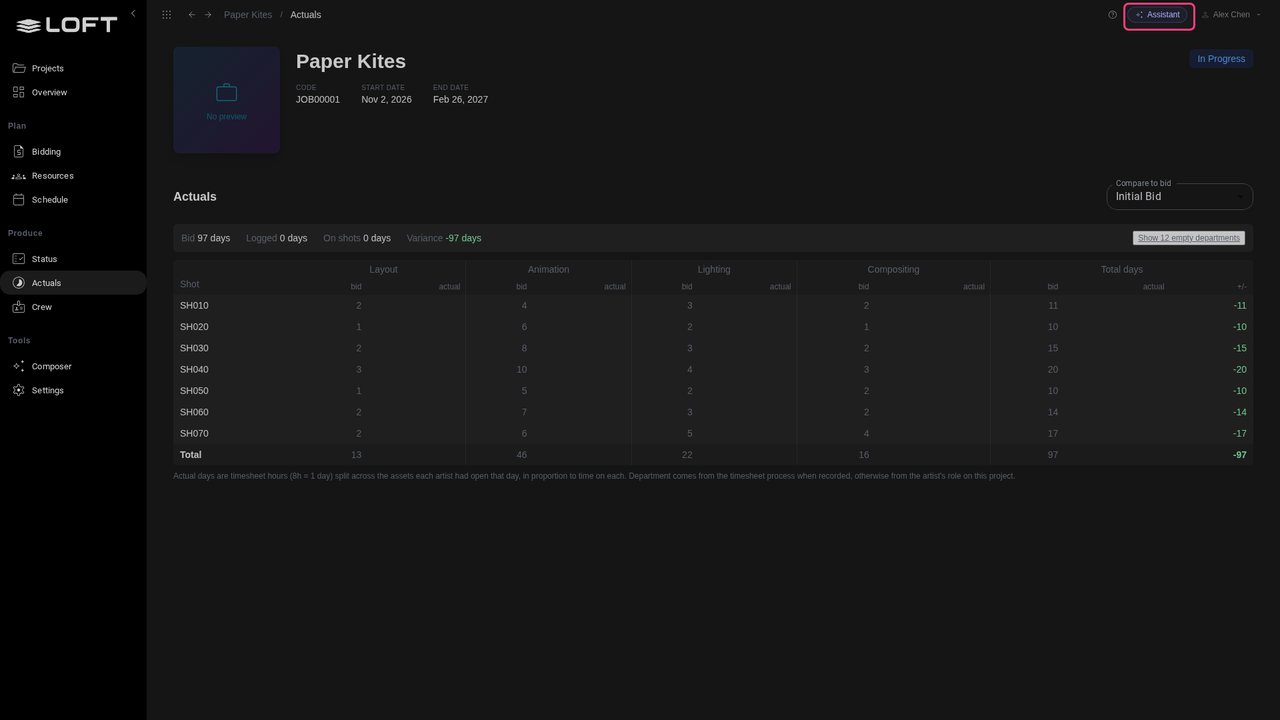Viewport: 1280px width, 720px height.
Task: Click the Composer sparkle icon
Action: [x=18, y=366]
